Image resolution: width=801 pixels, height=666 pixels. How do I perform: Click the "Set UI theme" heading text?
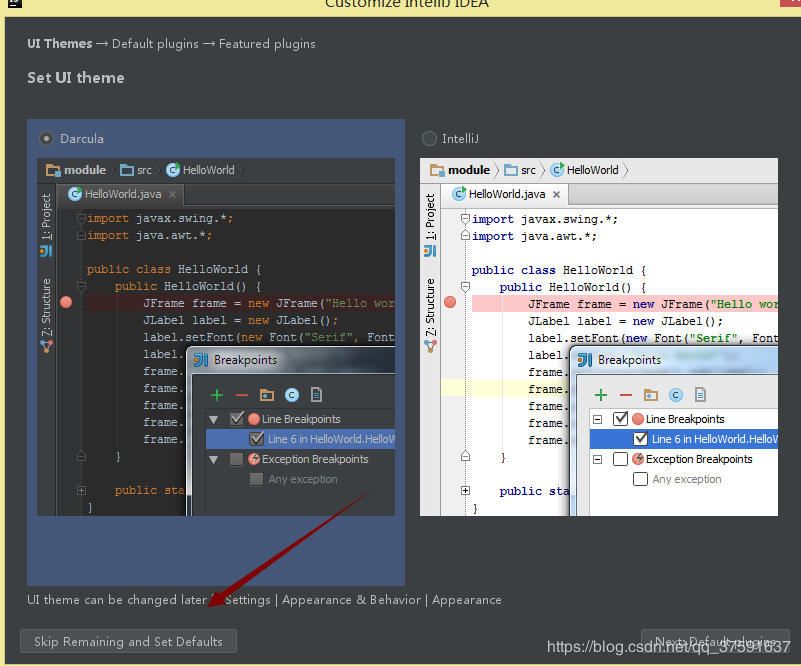point(76,78)
